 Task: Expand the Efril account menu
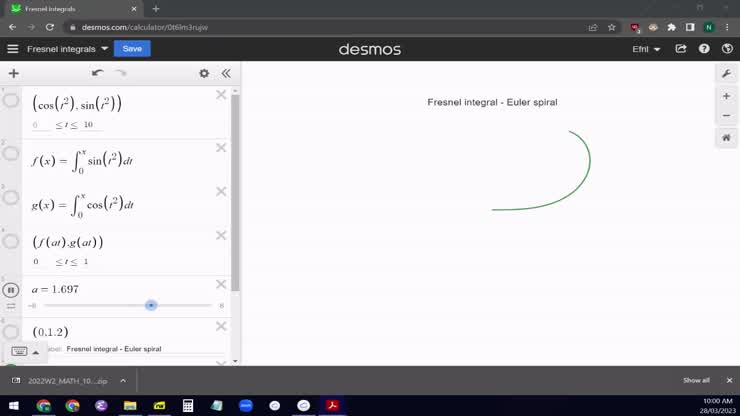click(x=646, y=49)
